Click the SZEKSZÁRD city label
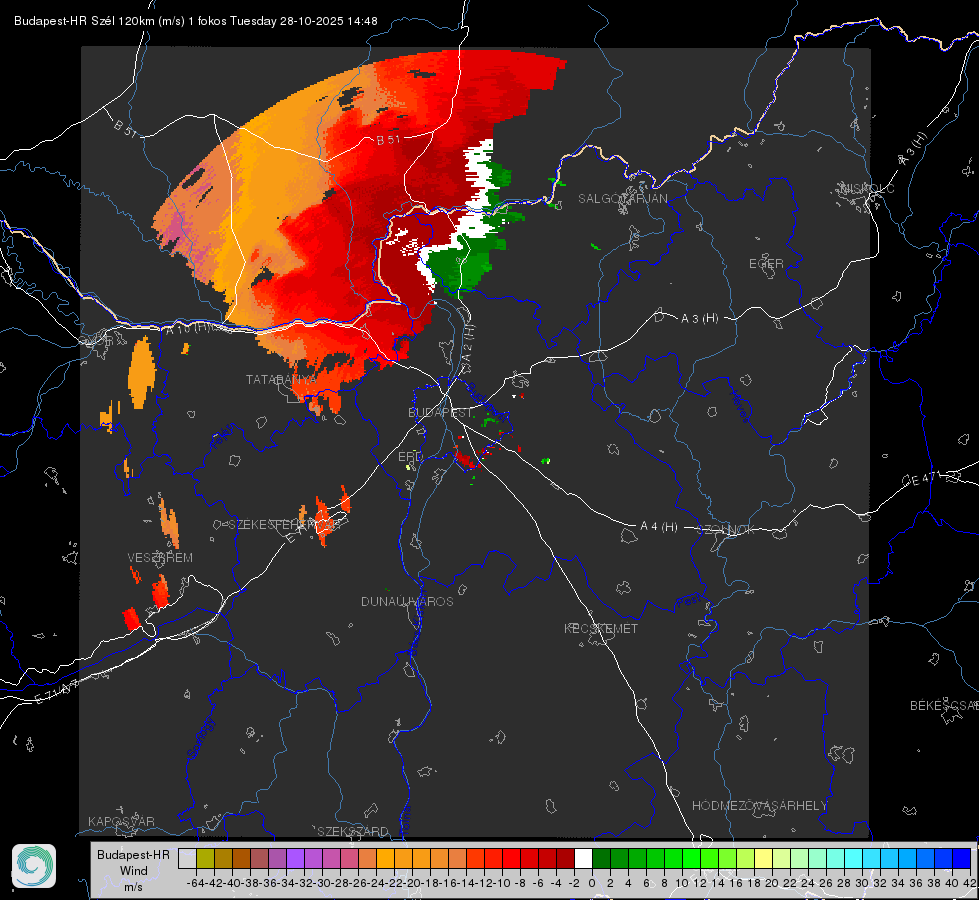979x900 pixels. coord(353,831)
